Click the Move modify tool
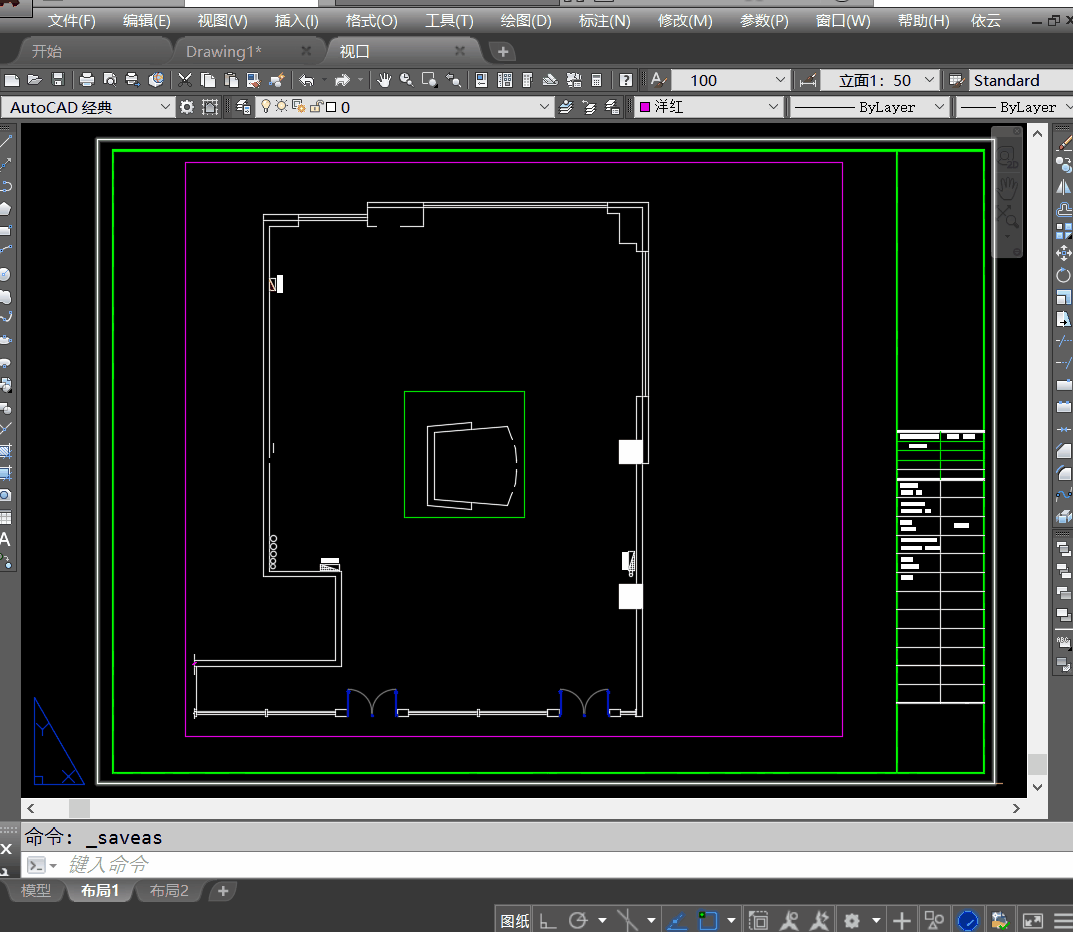Image resolution: width=1073 pixels, height=932 pixels. tap(1064, 253)
